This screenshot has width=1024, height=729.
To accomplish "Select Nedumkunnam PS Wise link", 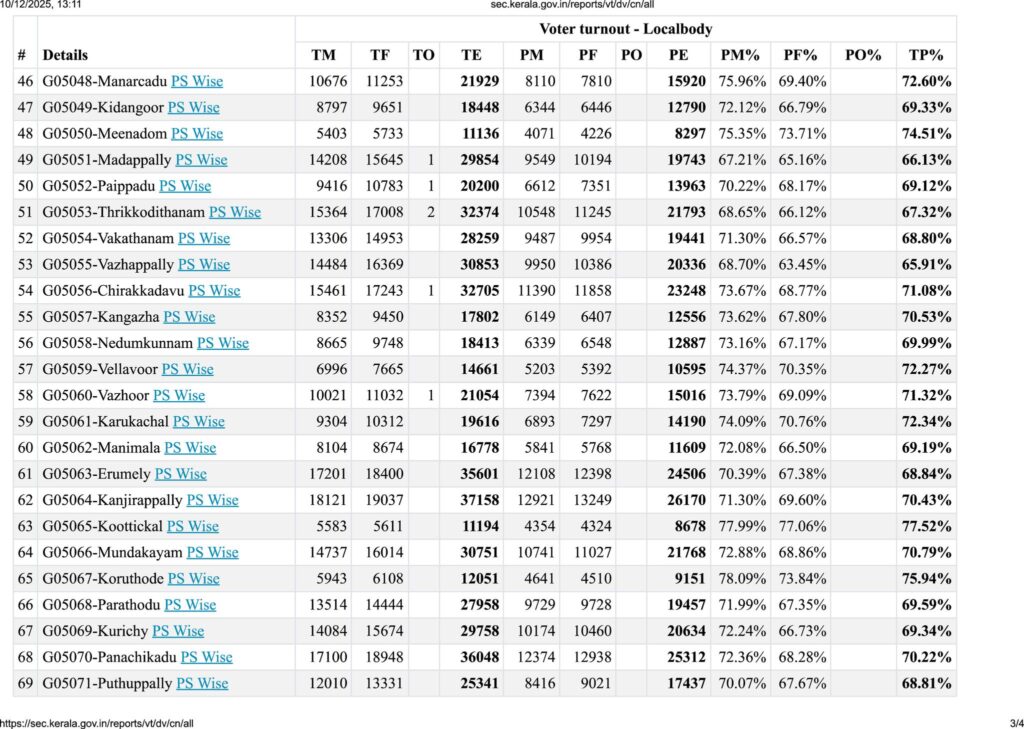I will [x=223, y=343].
